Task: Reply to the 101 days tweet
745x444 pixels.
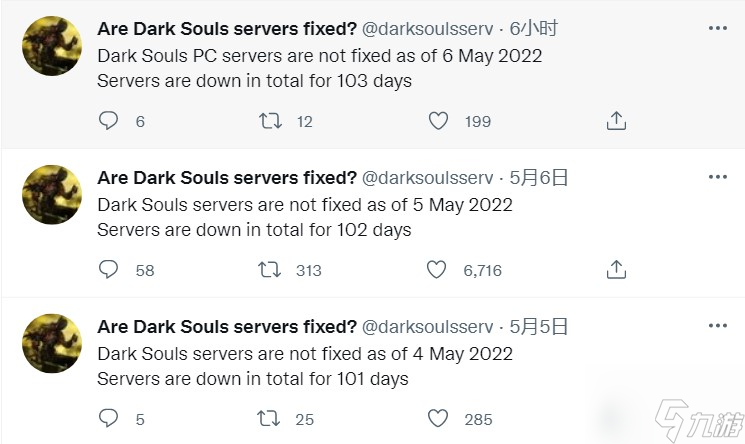Action: click(108, 418)
